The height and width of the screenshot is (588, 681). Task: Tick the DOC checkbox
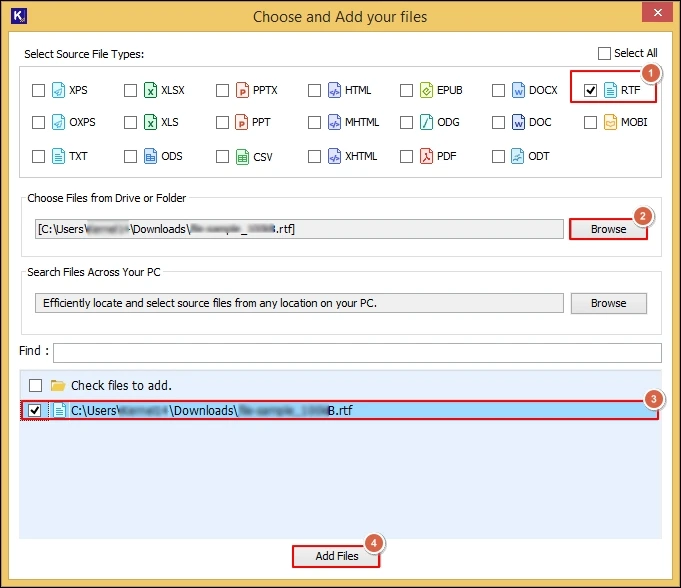tap(498, 122)
